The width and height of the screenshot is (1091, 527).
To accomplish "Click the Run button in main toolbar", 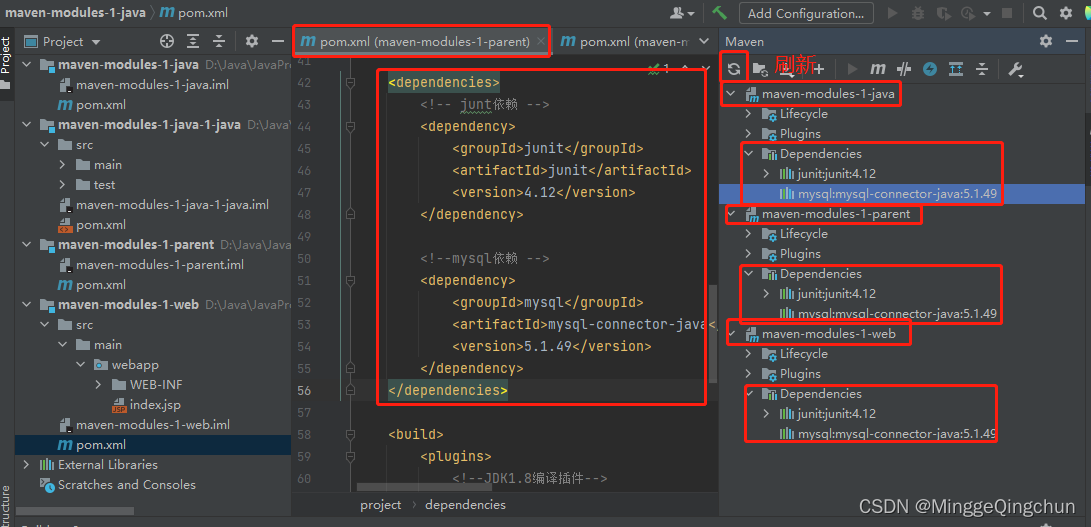I will (893, 13).
